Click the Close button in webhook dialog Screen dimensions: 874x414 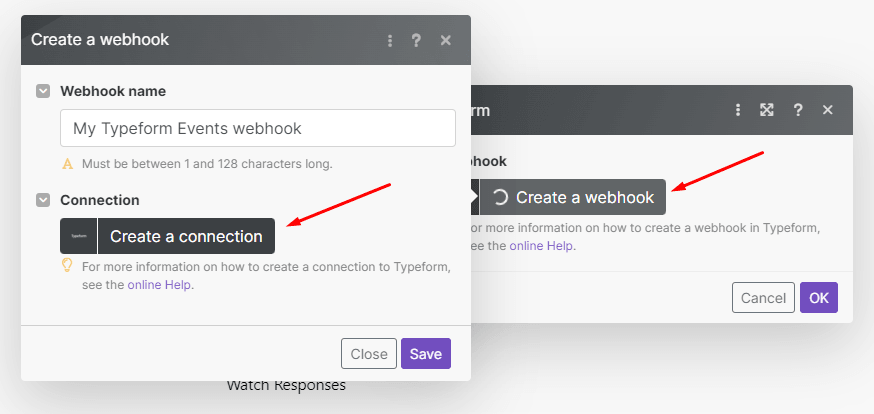pyautogui.click(x=369, y=354)
